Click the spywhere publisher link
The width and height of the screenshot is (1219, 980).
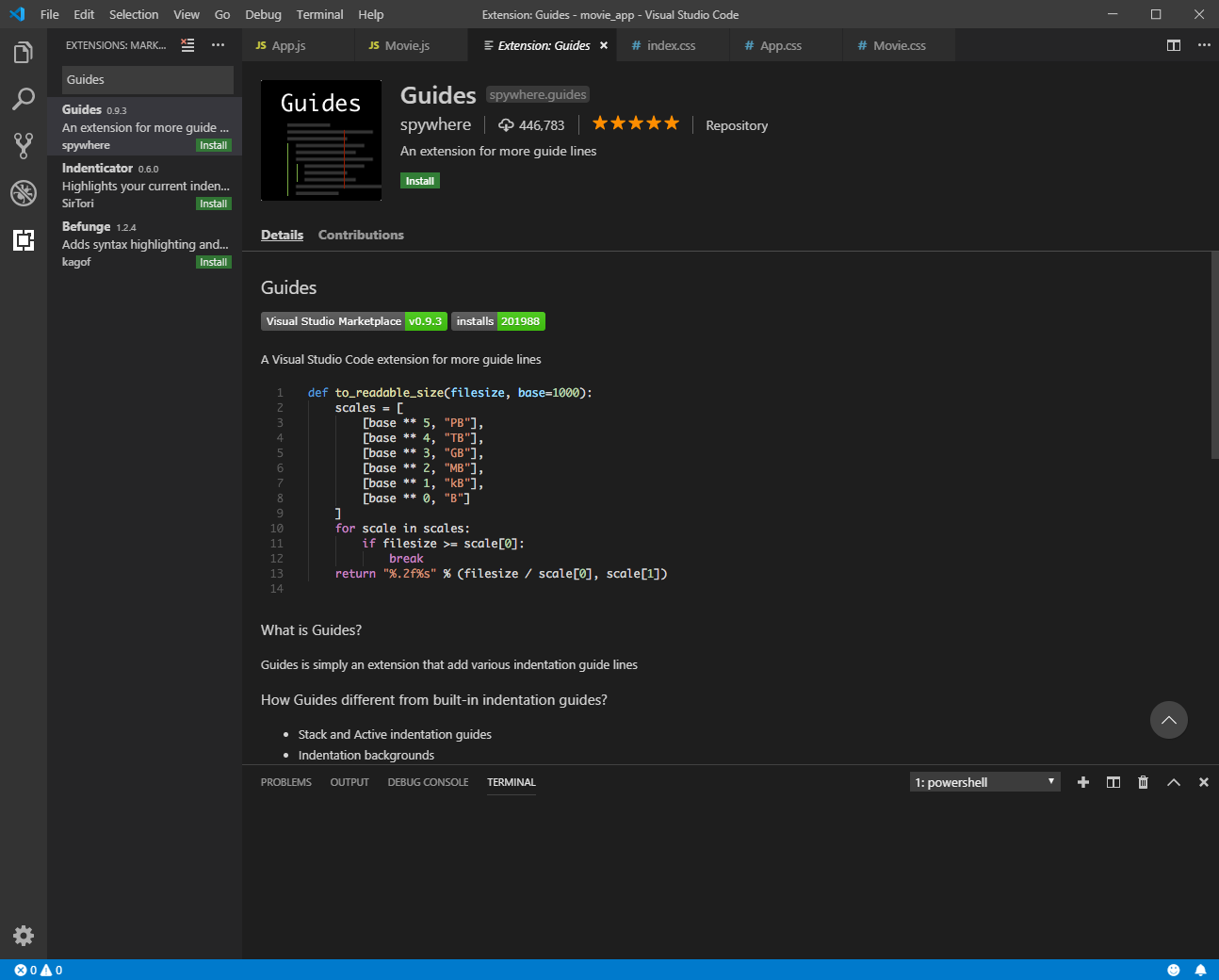pos(435,124)
